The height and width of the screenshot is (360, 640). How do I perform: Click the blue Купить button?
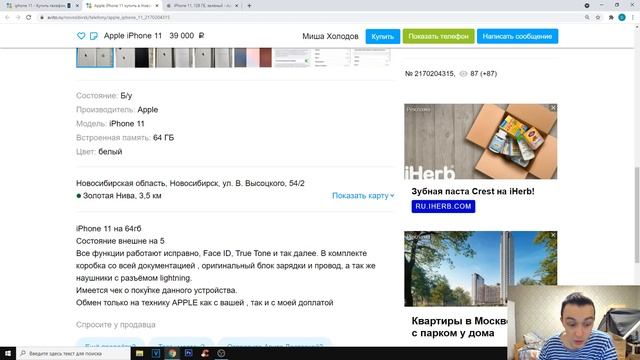[382, 36]
